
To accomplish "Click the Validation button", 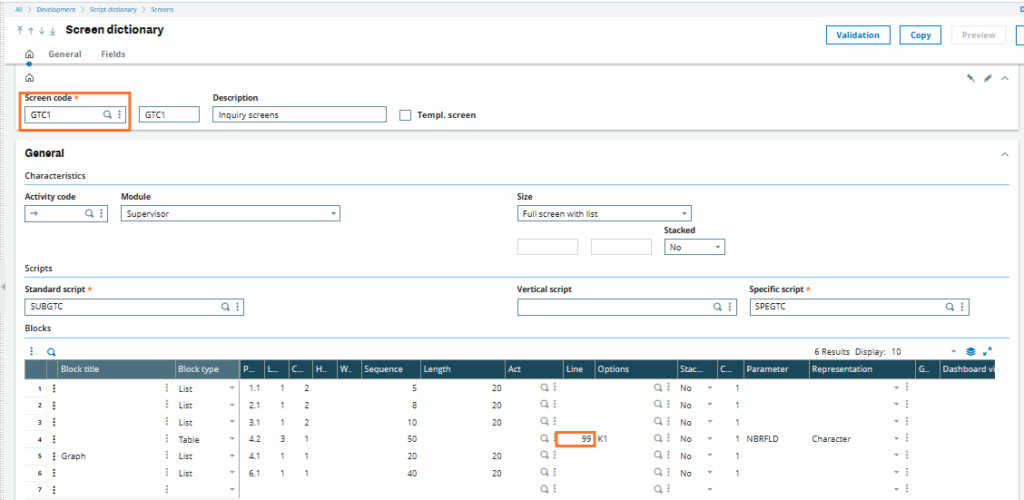I will click(857, 35).
